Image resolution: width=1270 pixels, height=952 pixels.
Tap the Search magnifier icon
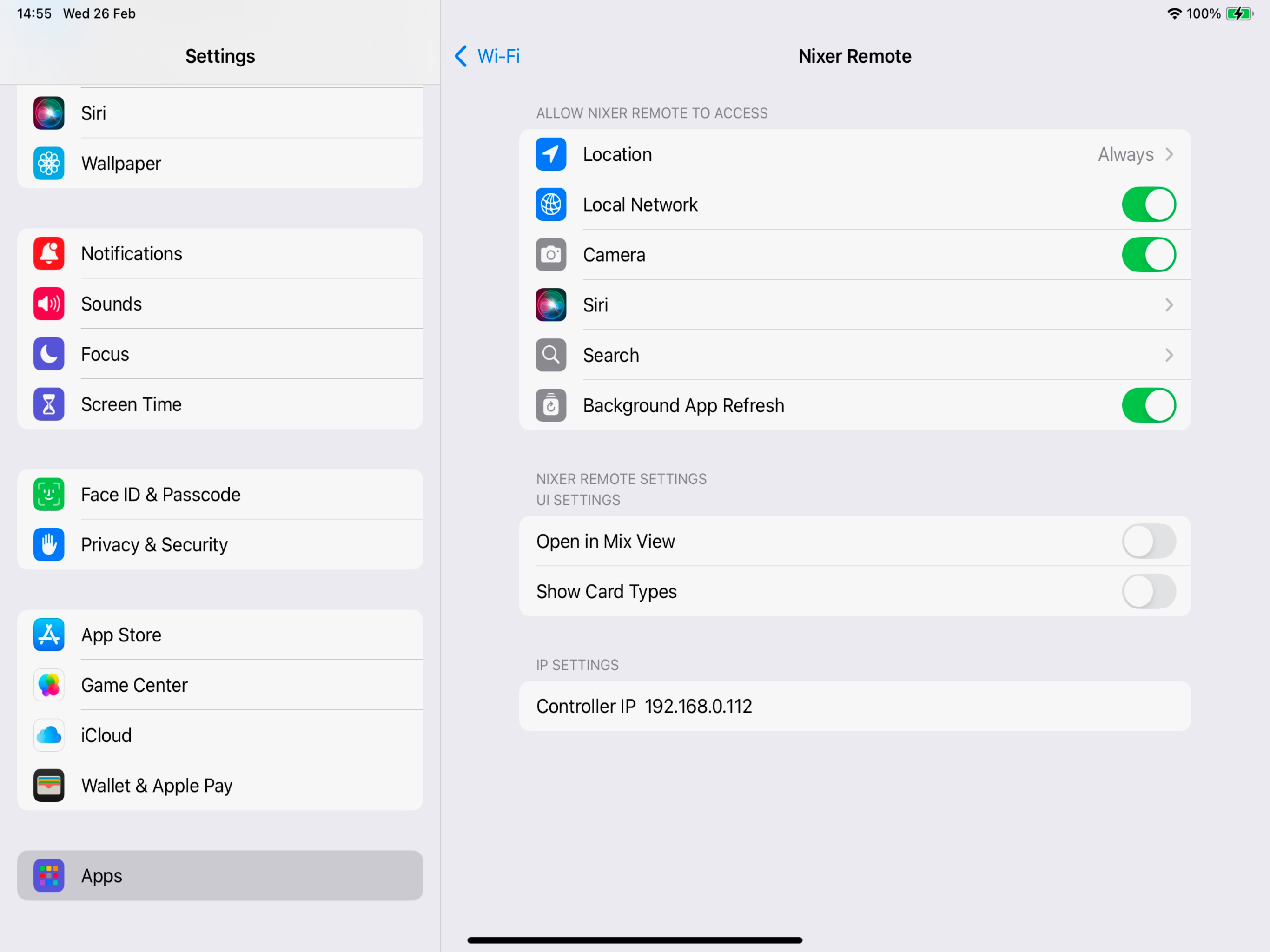(x=550, y=356)
